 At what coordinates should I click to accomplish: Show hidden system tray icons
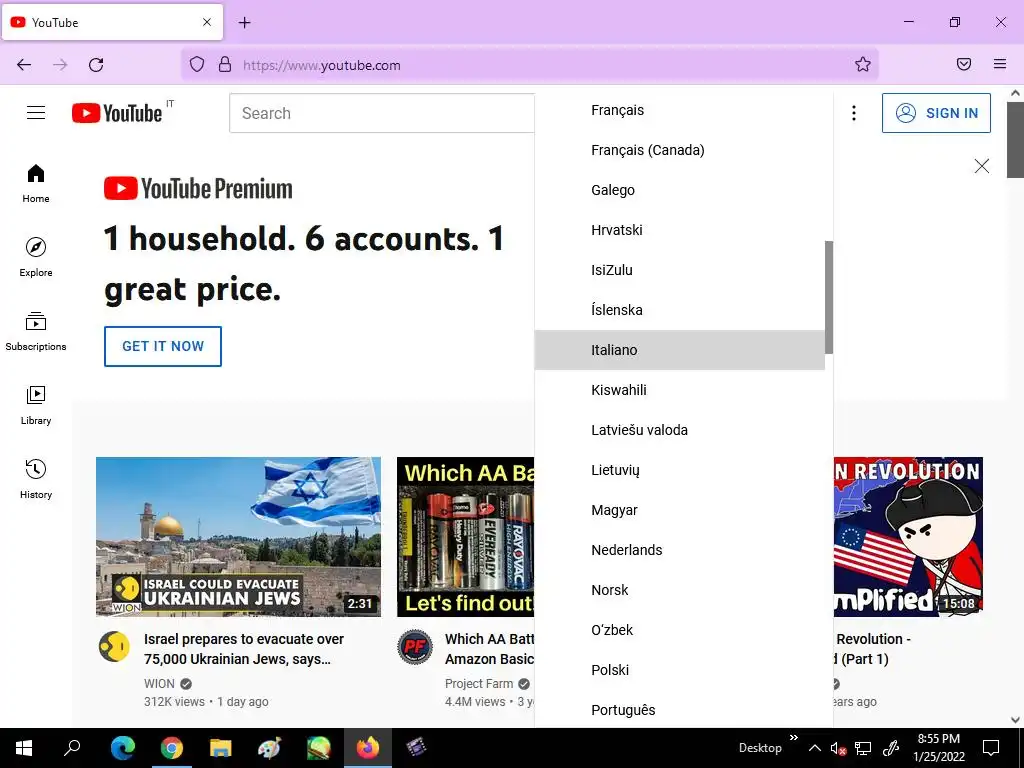[814, 748]
